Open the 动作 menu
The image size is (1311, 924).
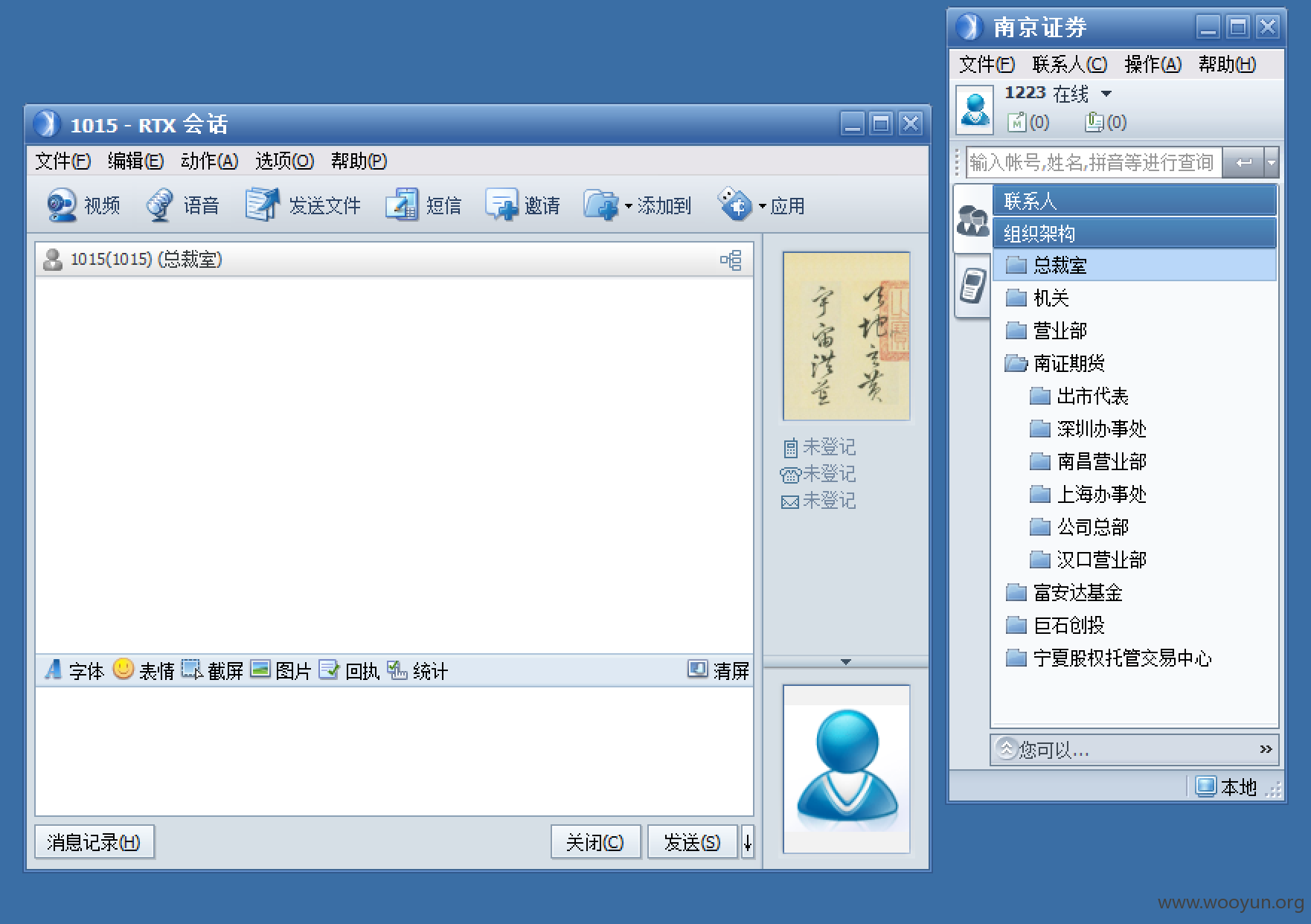[209, 161]
